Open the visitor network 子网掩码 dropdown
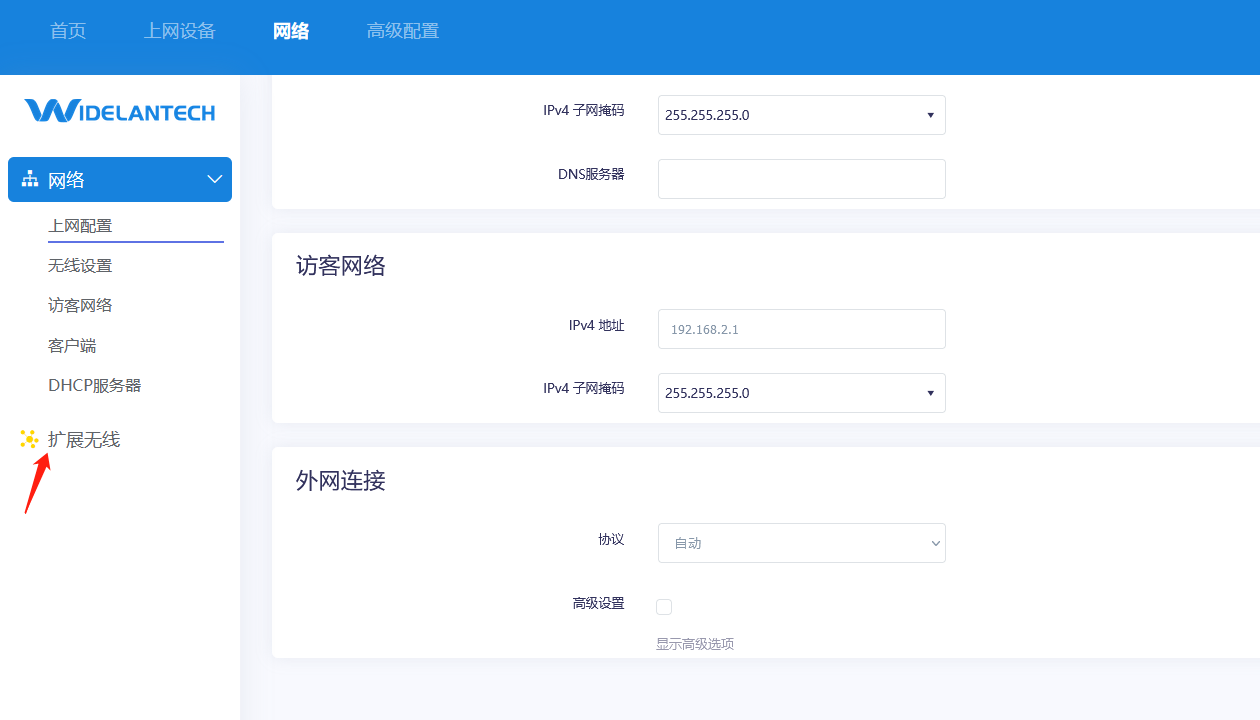This screenshot has height=720, width=1260. pyautogui.click(x=801, y=393)
